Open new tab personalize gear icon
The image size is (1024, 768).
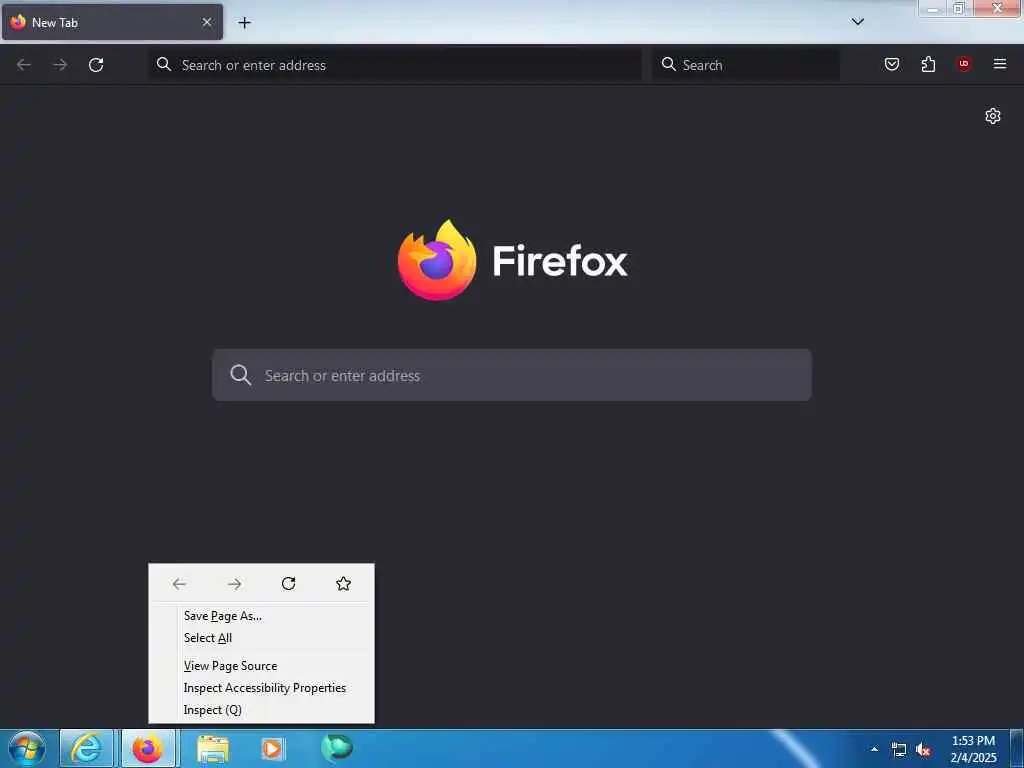coord(993,116)
